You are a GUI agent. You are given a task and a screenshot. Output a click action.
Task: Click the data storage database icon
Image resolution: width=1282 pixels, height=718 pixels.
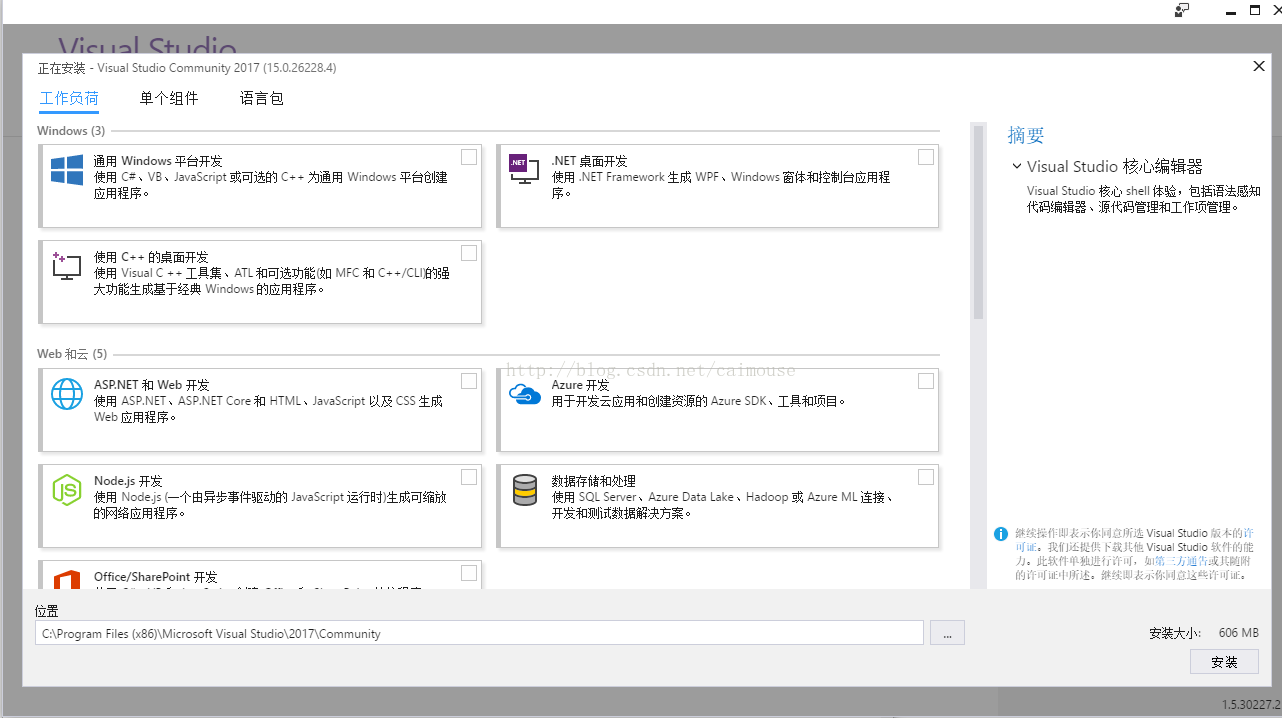(x=524, y=490)
